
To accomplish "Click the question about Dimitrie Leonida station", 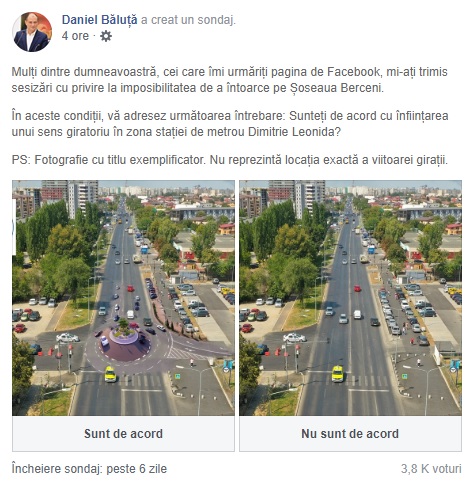I will (230, 124).
